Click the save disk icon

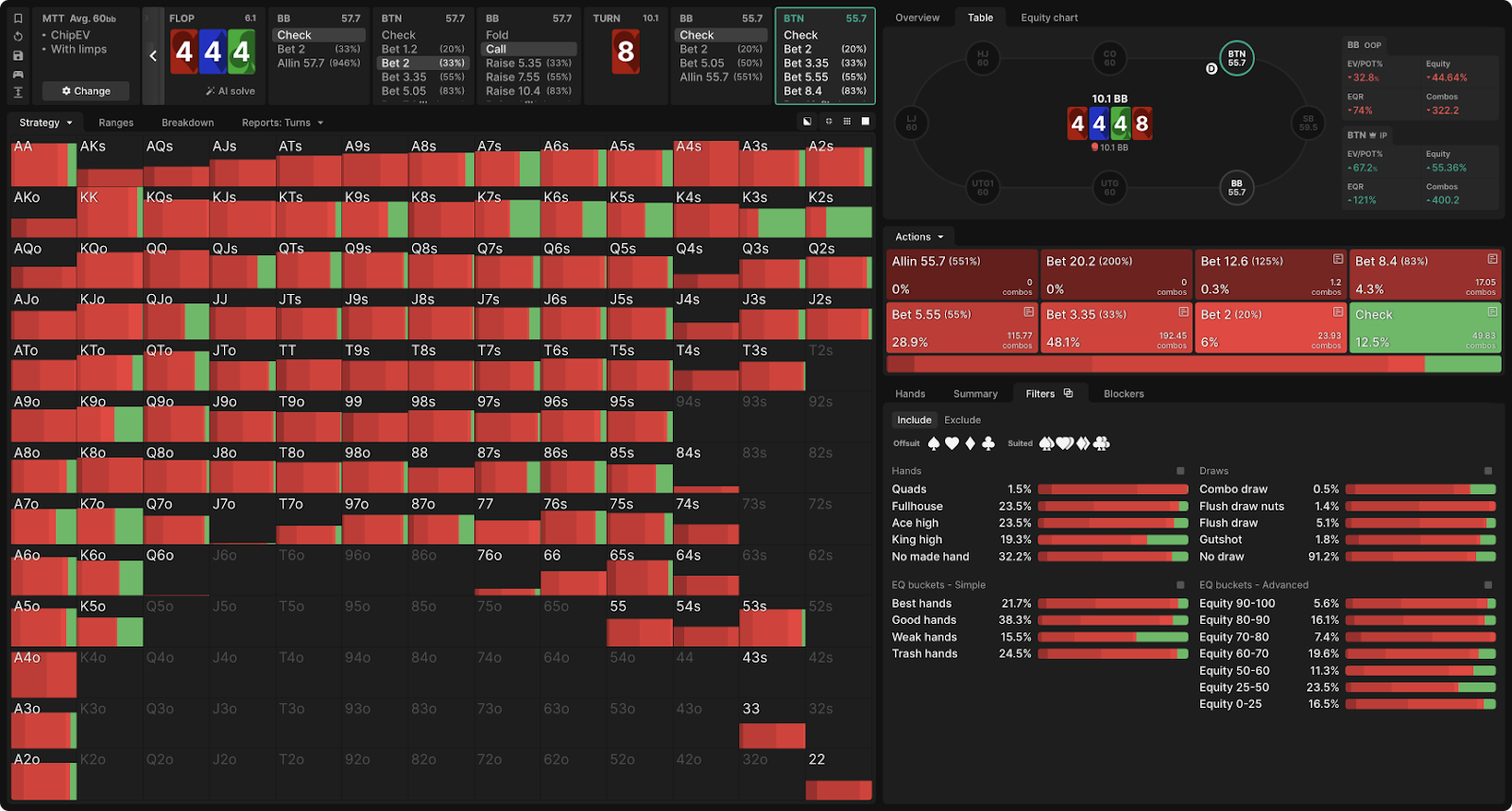pyautogui.click(x=18, y=56)
